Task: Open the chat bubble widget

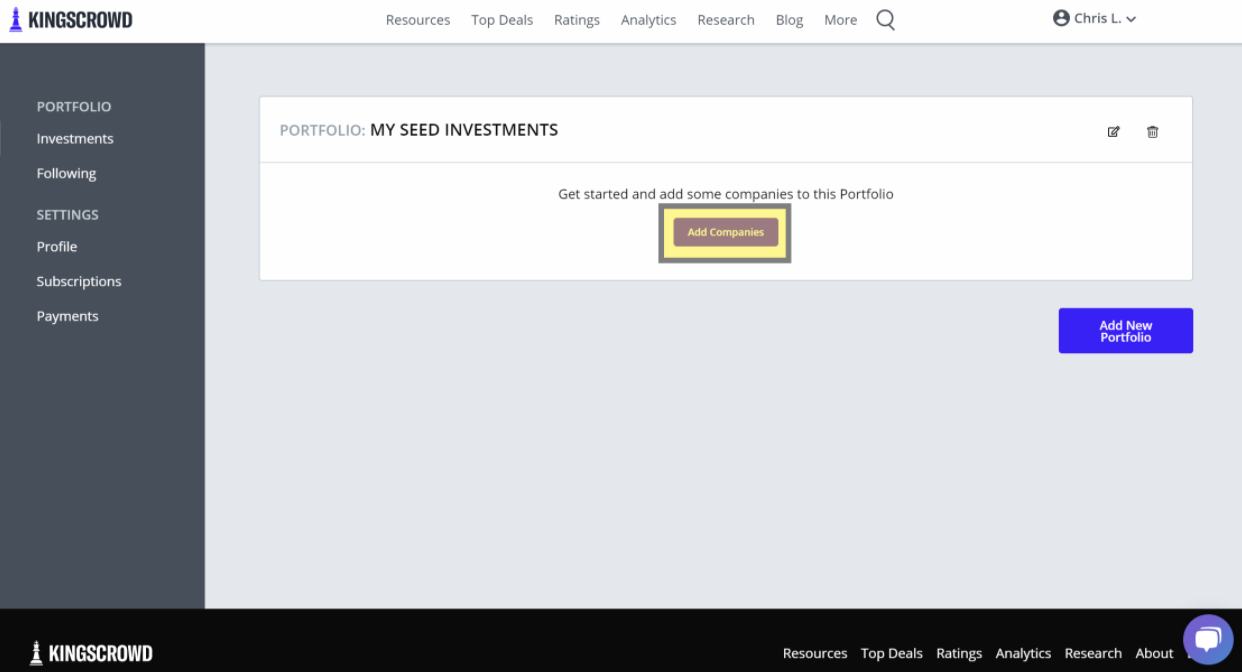Action: [1208, 640]
